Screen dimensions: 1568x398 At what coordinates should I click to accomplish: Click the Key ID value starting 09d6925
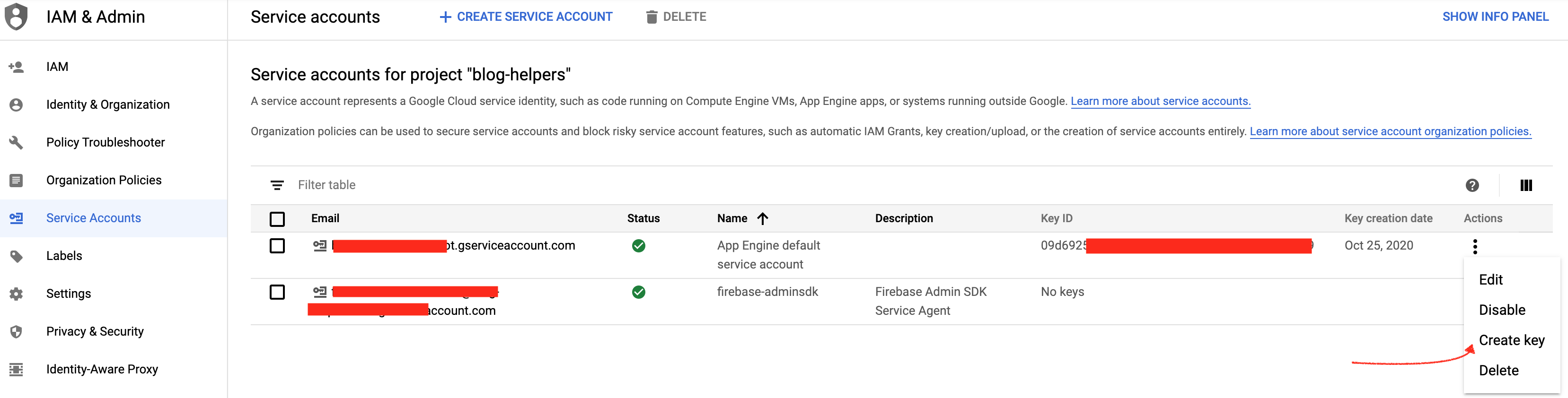click(x=1177, y=246)
